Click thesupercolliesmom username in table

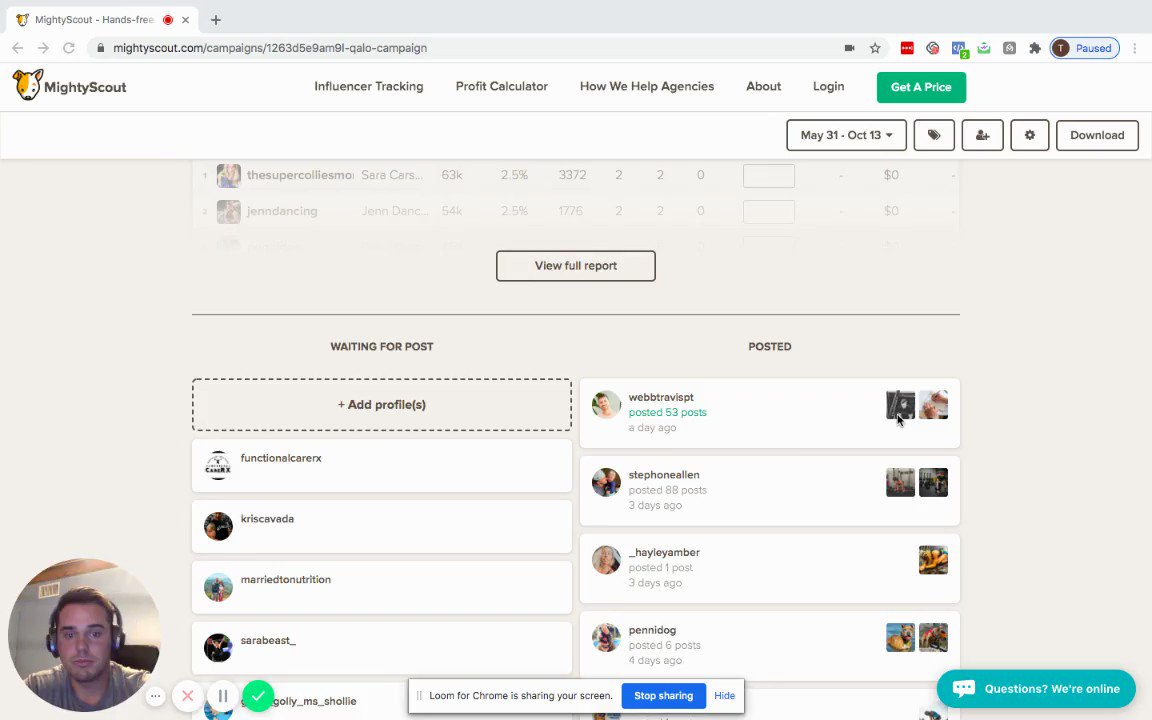[x=300, y=175]
